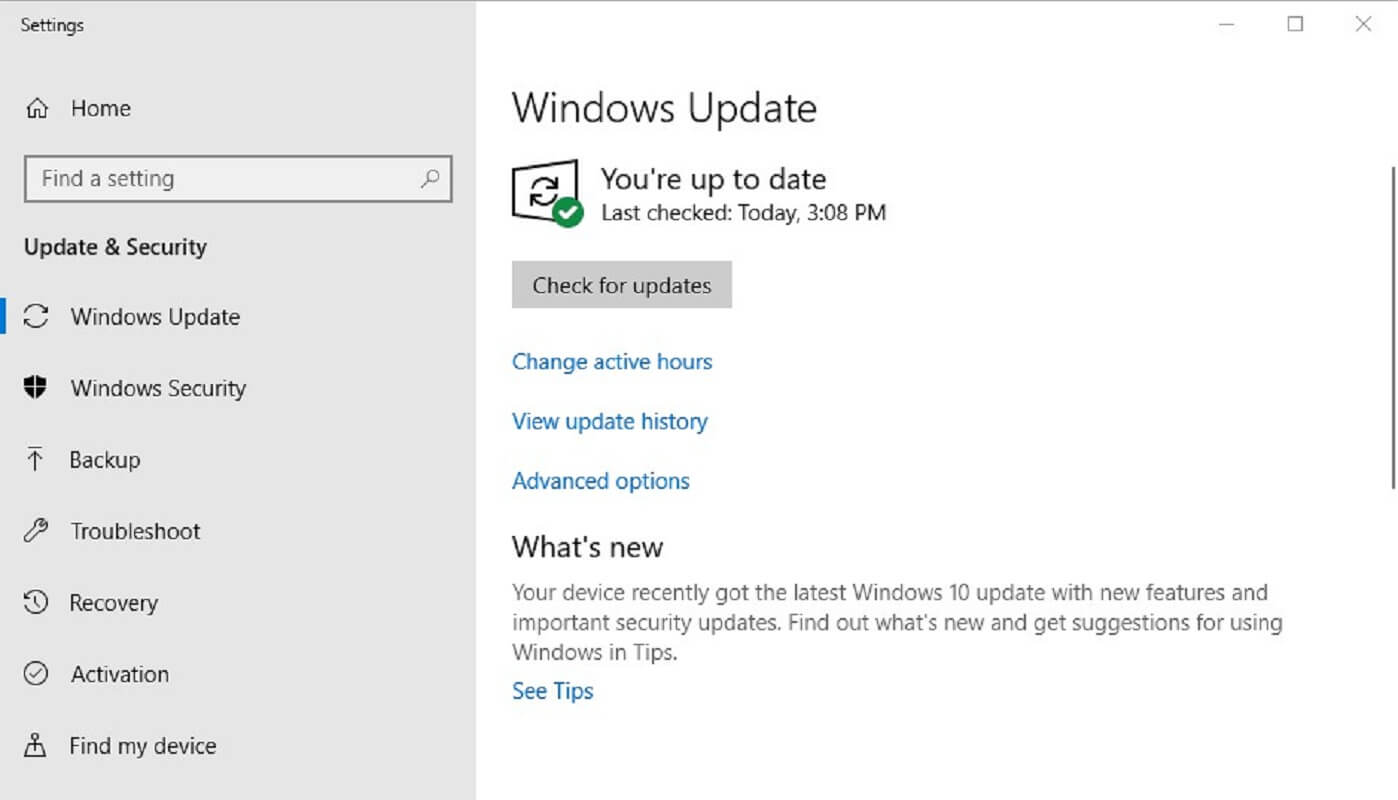Click the See Tips link

click(x=553, y=691)
